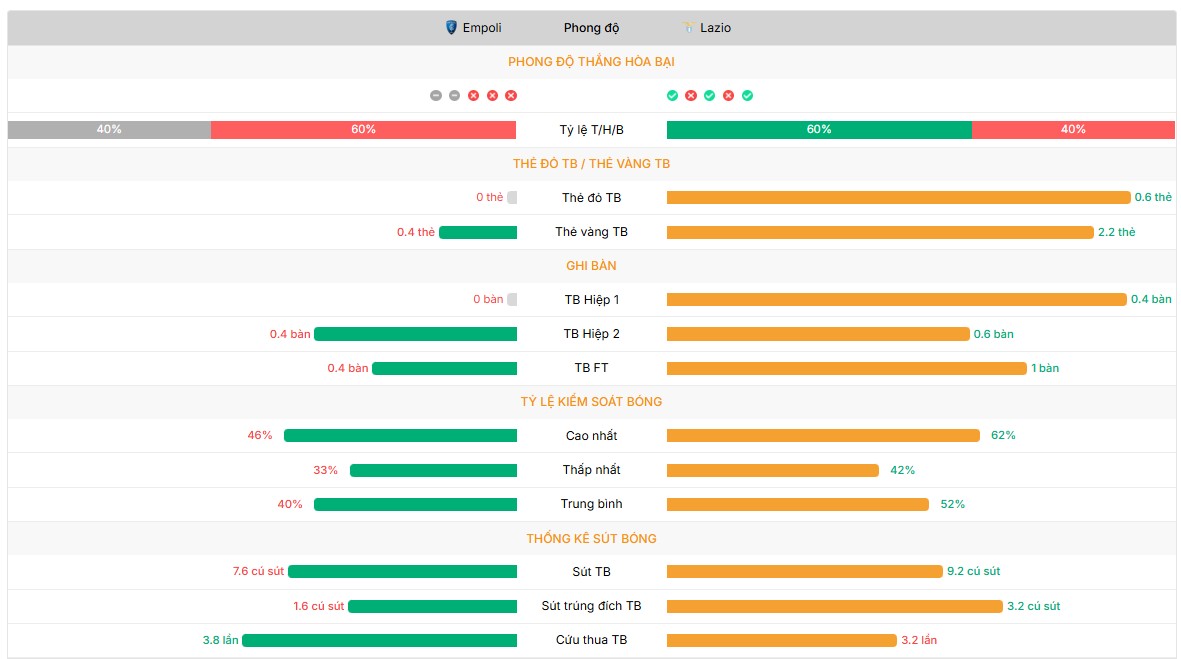Click Empoli's 1.6 cú sút bar
Image resolution: width=1181 pixels, height=659 pixels.
tap(433, 606)
